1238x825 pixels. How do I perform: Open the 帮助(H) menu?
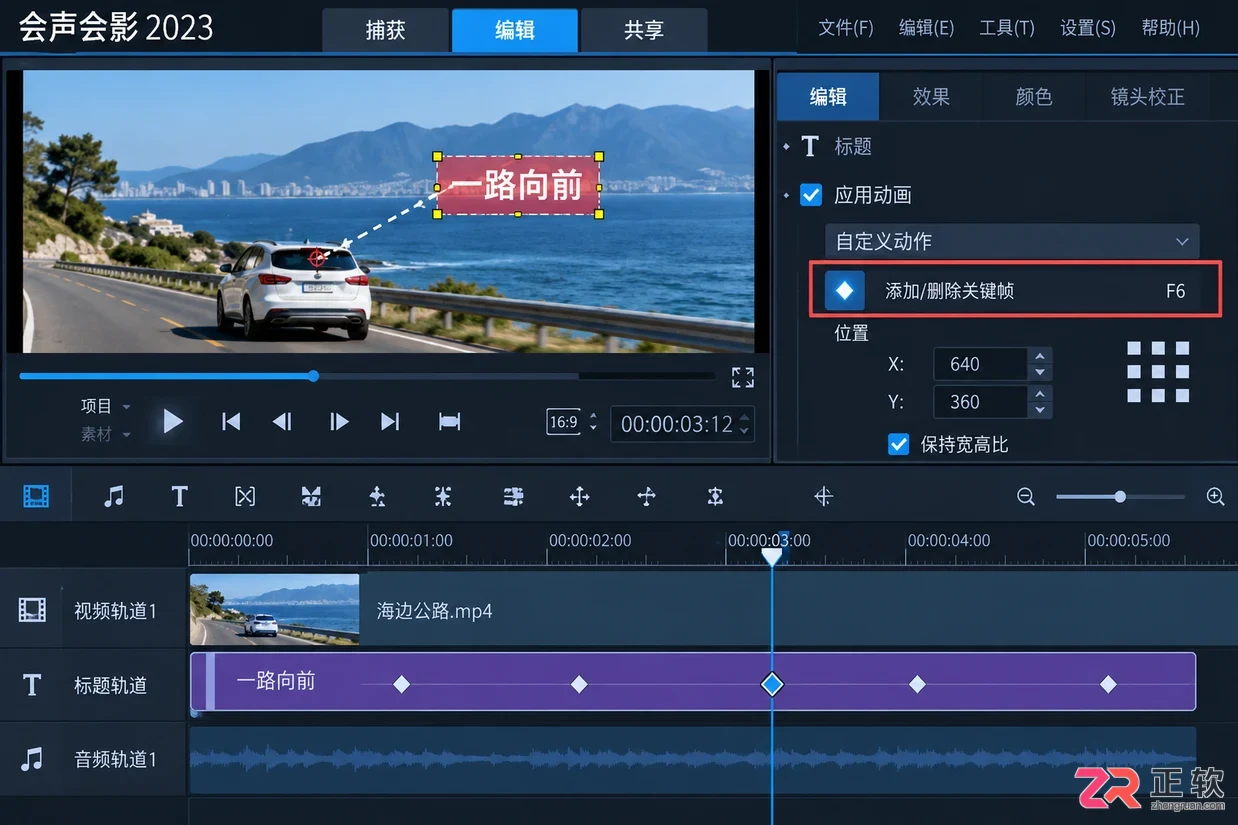pyautogui.click(x=1171, y=28)
